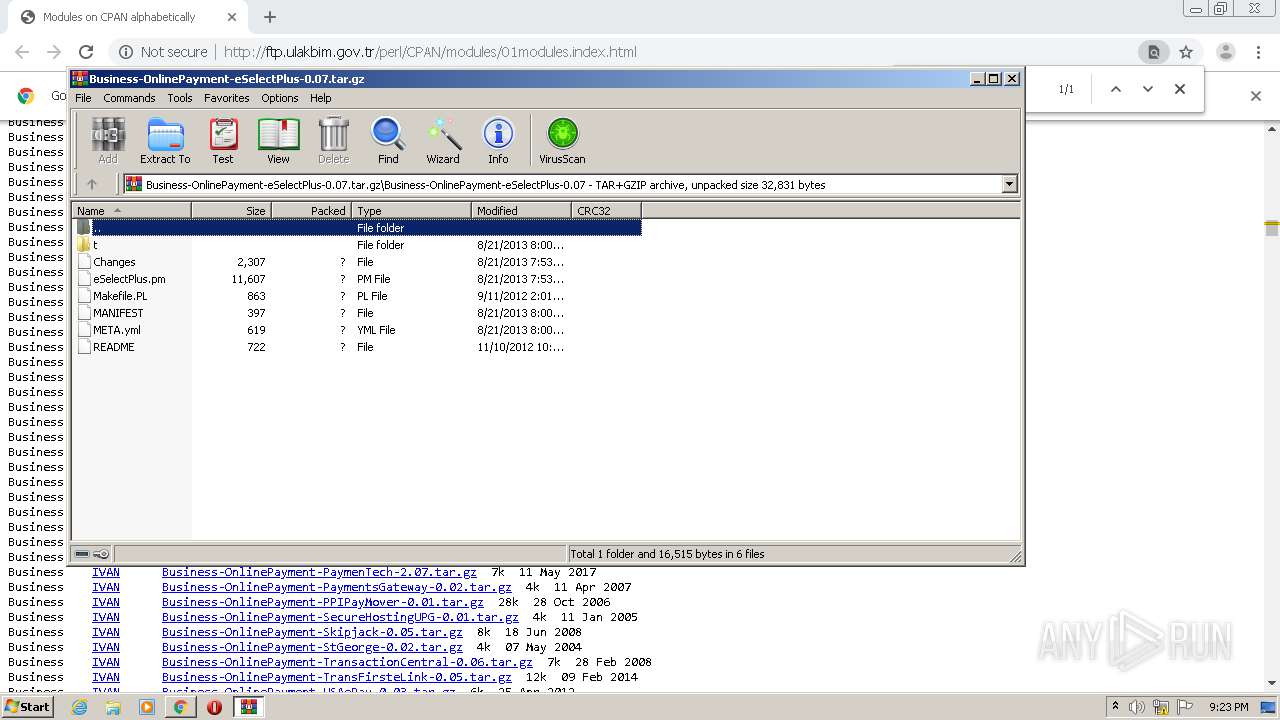This screenshot has width=1280, height=720.
Task: Go to next find result in Chrome
Action: 1148,89
